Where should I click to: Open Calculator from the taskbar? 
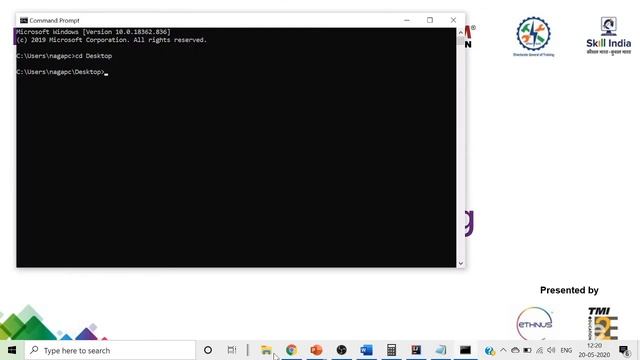(391, 350)
